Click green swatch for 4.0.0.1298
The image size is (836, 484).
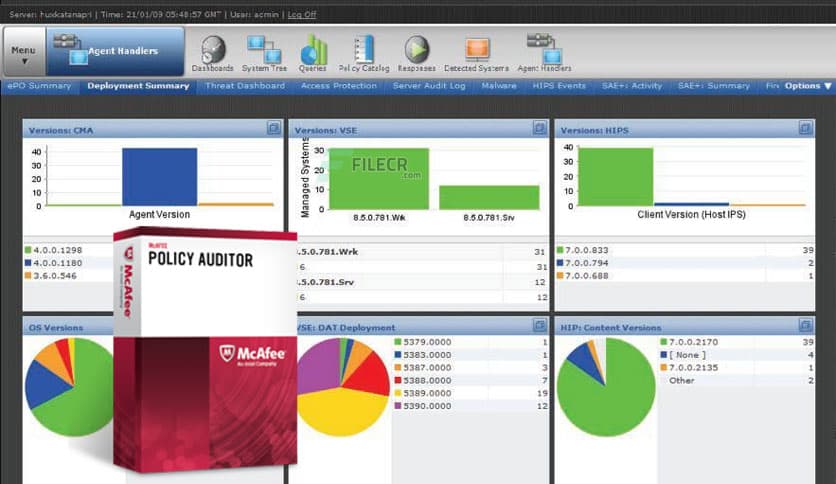(28, 250)
